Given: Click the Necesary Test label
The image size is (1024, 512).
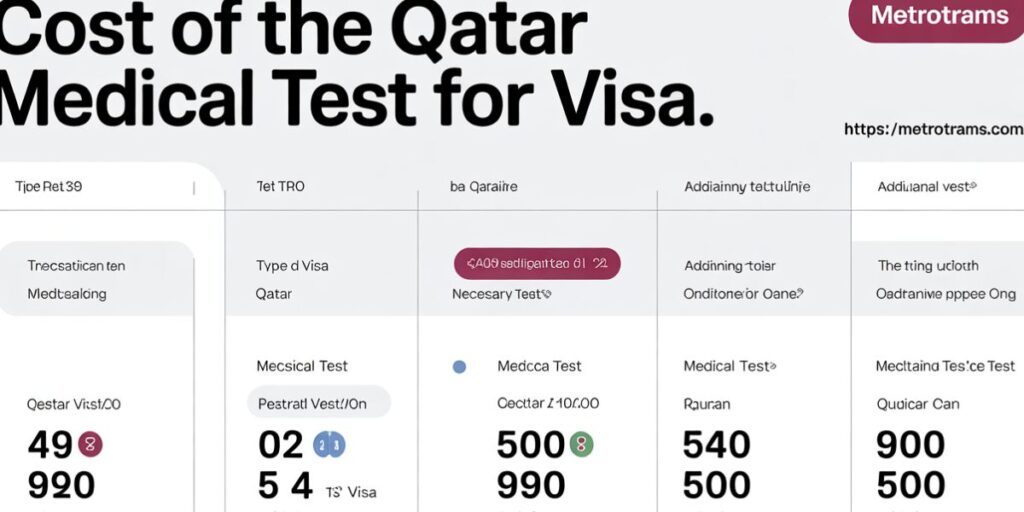Looking at the screenshot, I should click(502, 295).
